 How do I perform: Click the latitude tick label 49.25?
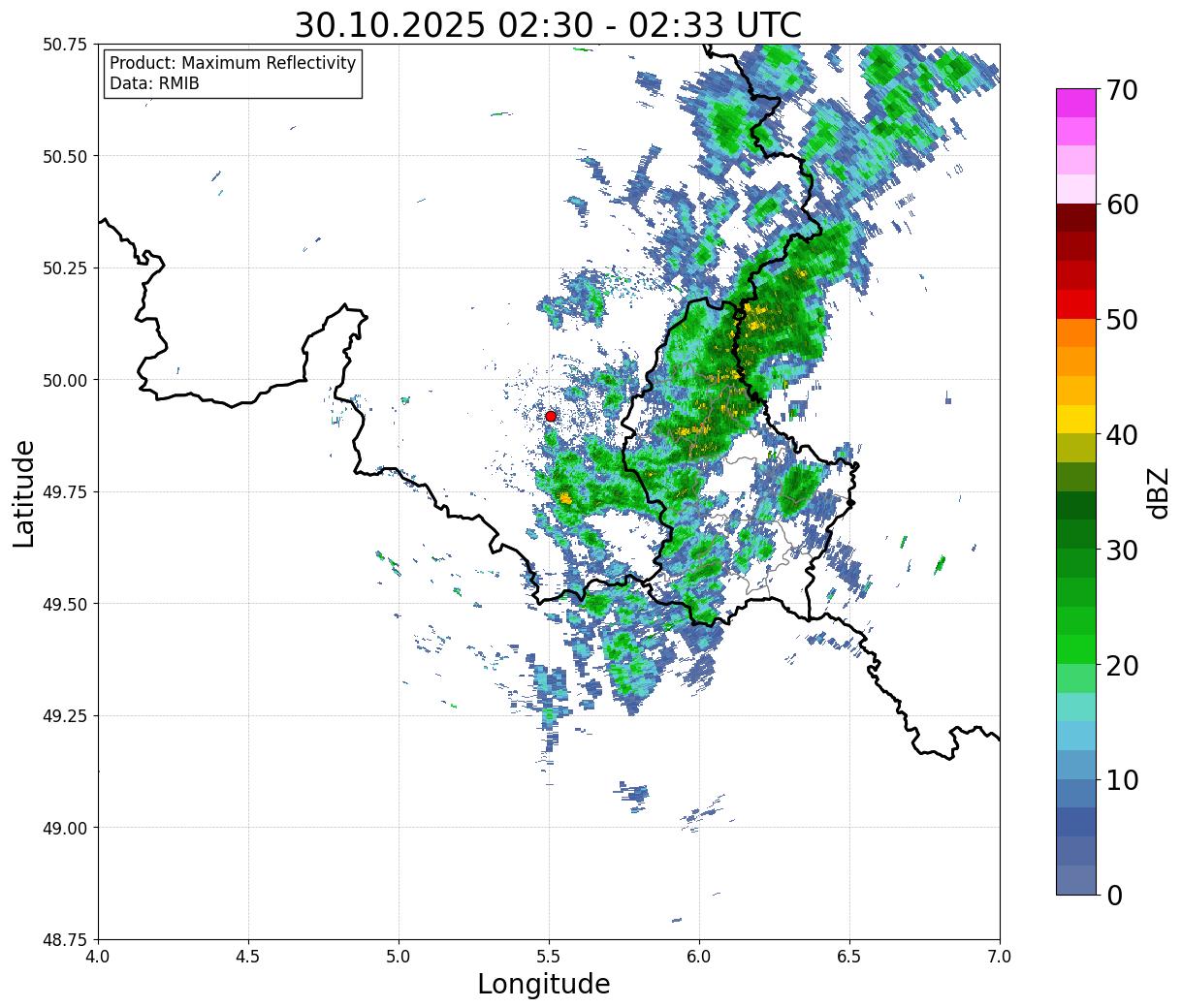(65, 716)
